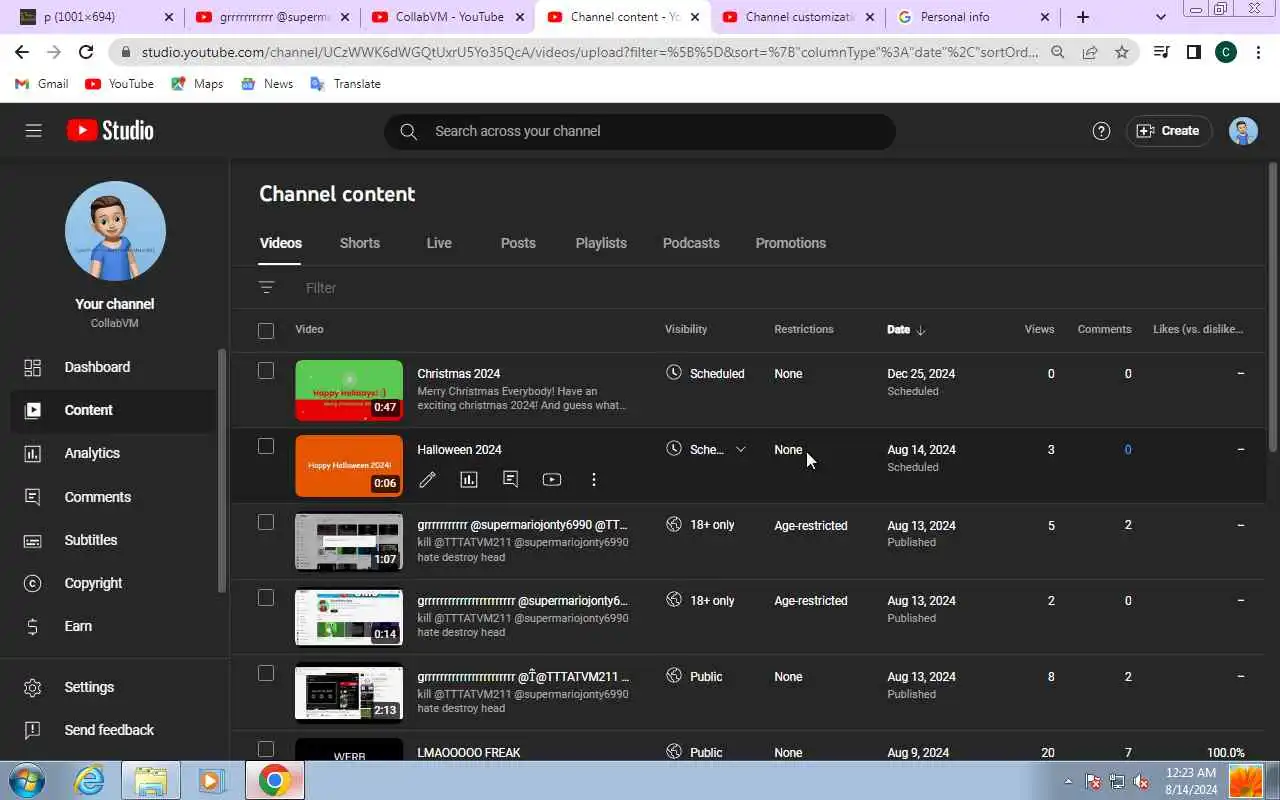Click View on YouTube icon for Halloween 2024
Viewport: 1280px width, 800px height.
tap(551, 480)
